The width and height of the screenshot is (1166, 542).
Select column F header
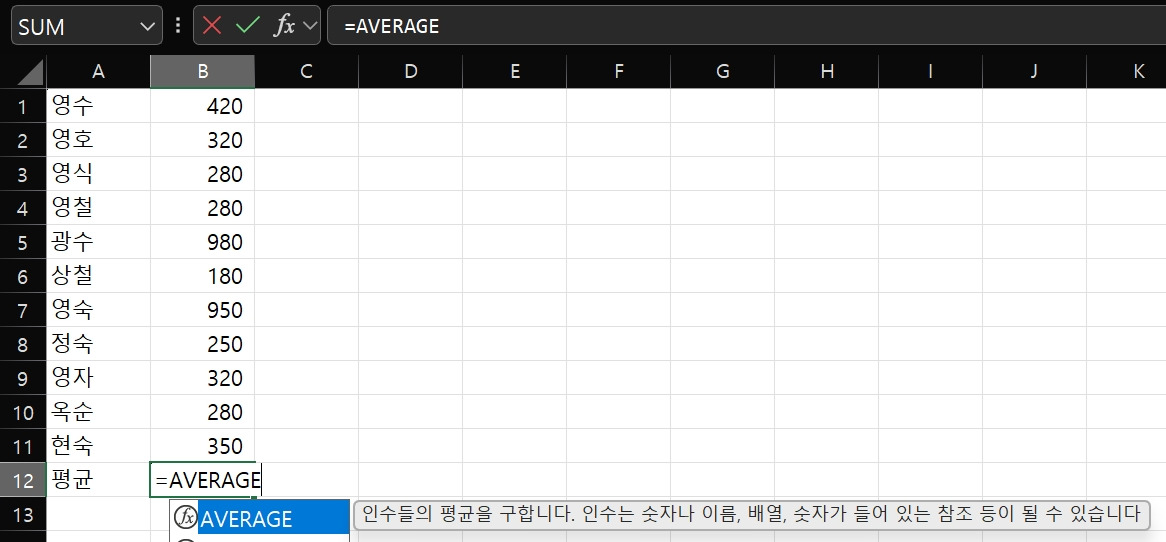(x=619, y=71)
